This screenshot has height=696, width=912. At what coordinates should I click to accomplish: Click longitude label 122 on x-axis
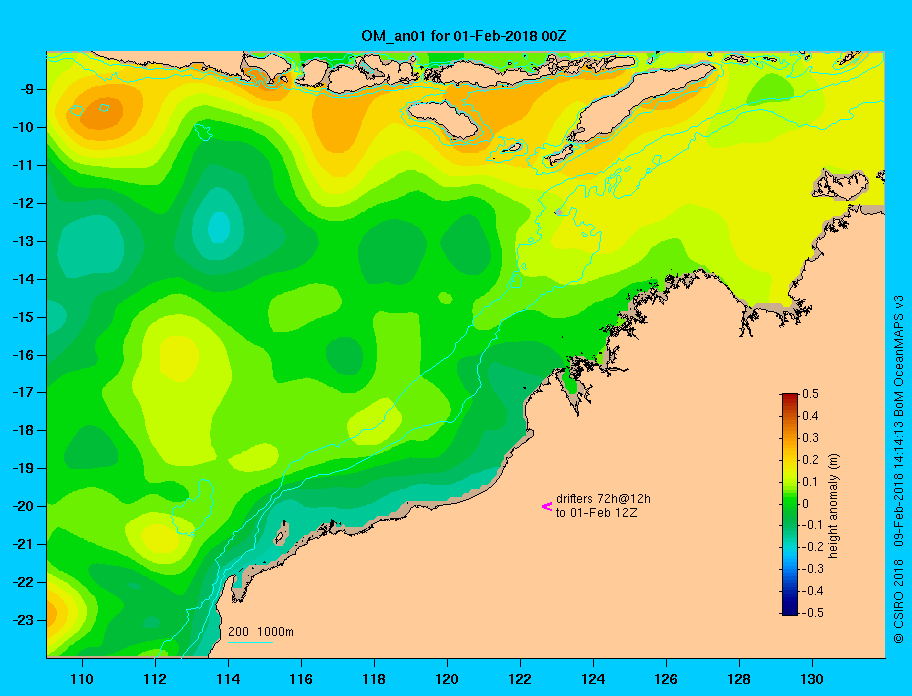coord(520,679)
